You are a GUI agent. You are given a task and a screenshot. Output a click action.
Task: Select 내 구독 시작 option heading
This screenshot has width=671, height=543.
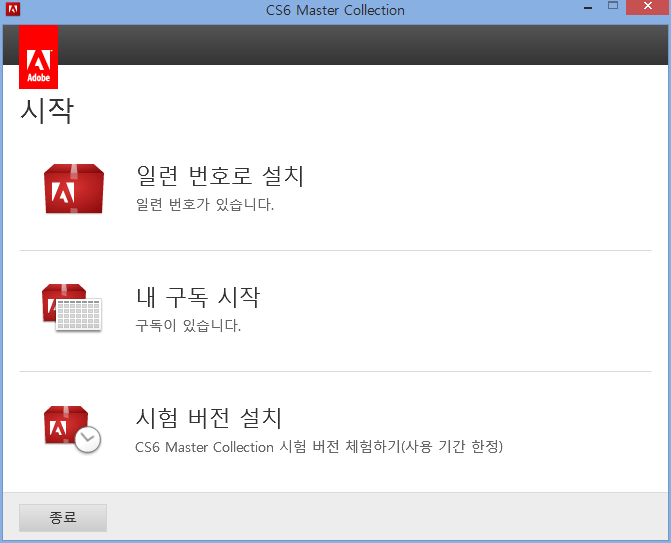pos(198,297)
